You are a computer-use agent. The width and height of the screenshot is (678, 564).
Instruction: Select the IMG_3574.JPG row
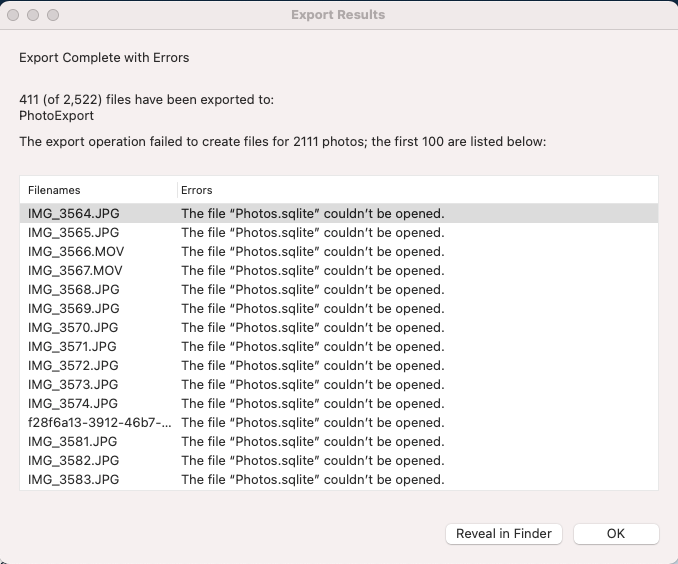[x=339, y=404]
